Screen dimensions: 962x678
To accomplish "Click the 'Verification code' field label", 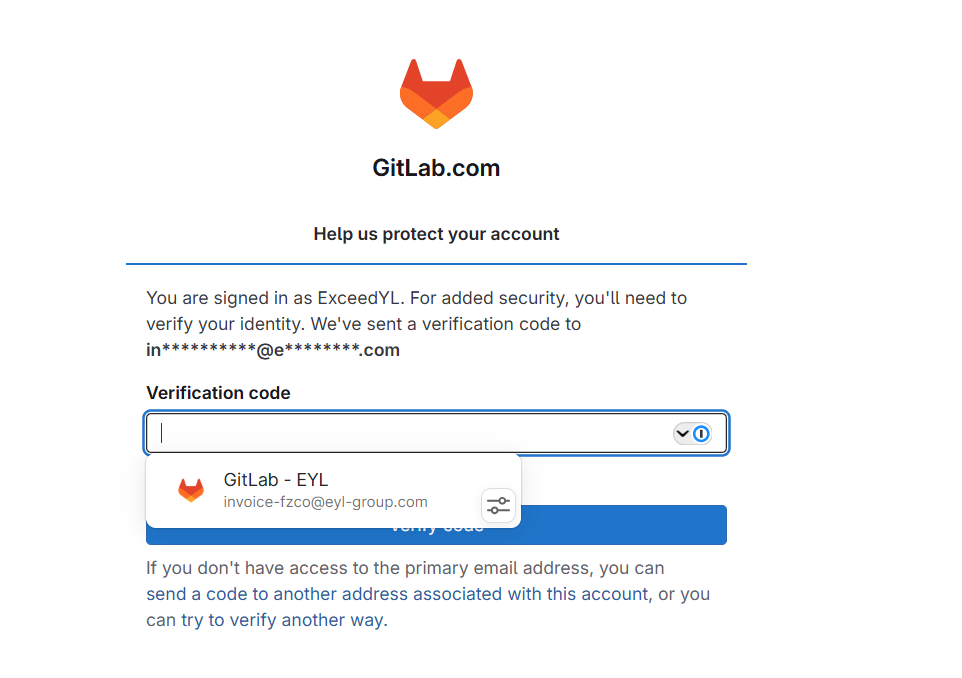I will point(218,393).
